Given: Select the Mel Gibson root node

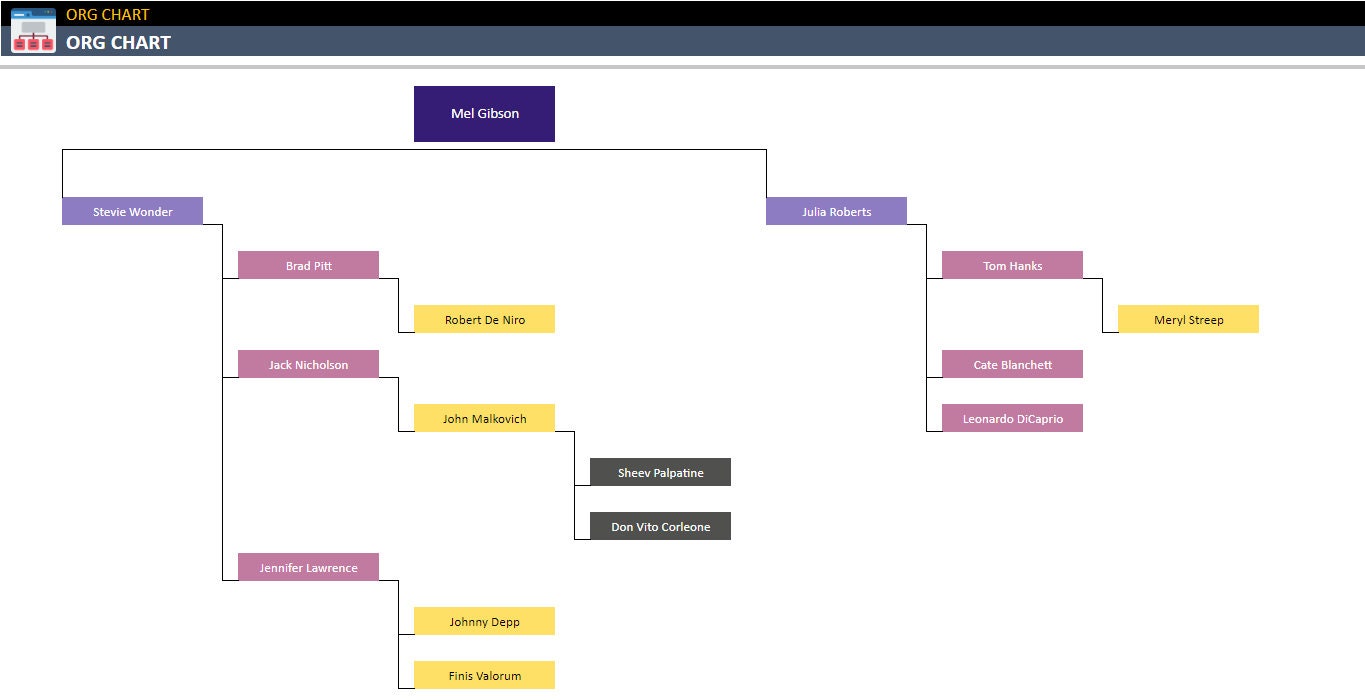Looking at the screenshot, I should pyautogui.click(x=484, y=113).
